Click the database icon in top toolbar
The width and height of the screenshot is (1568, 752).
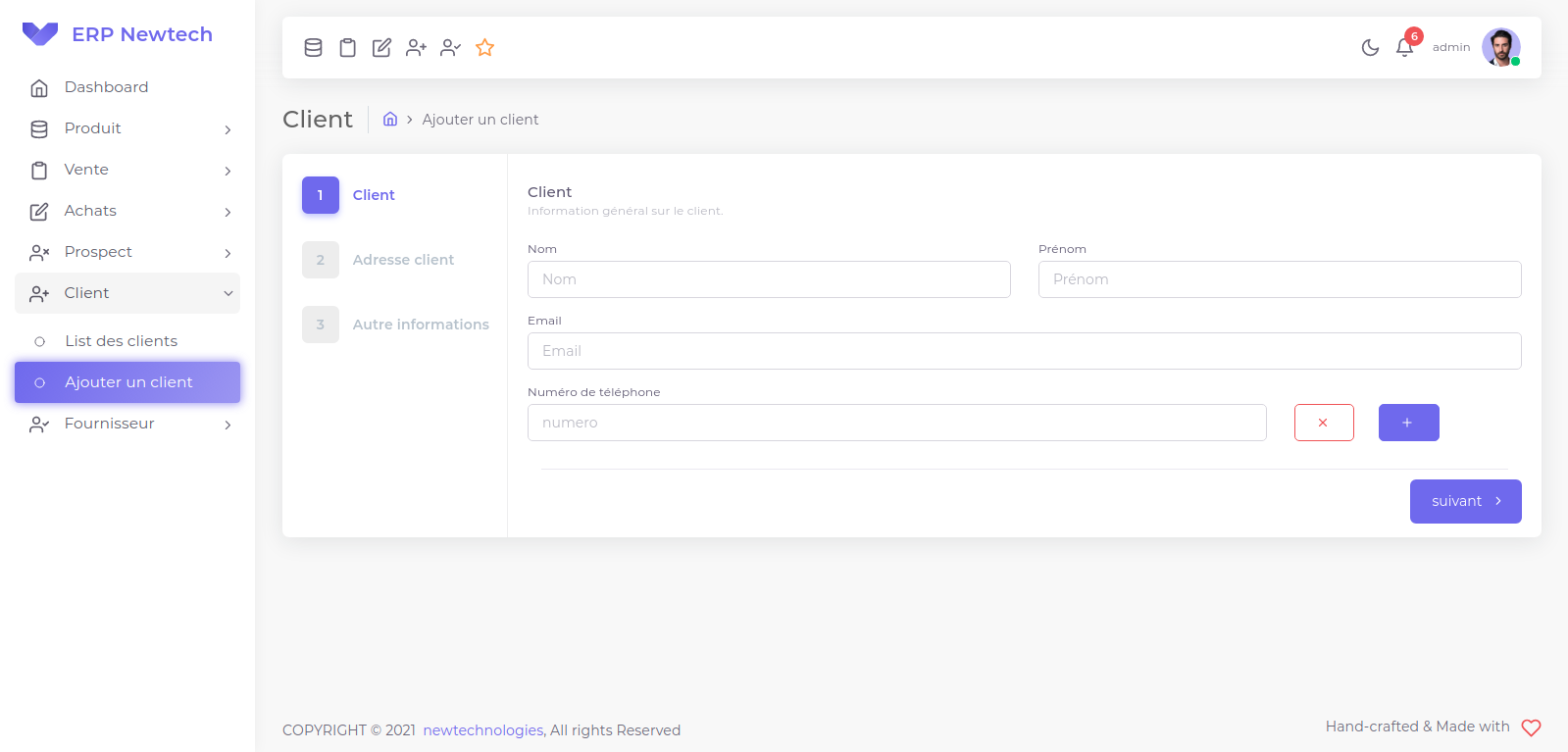pyautogui.click(x=313, y=47)
